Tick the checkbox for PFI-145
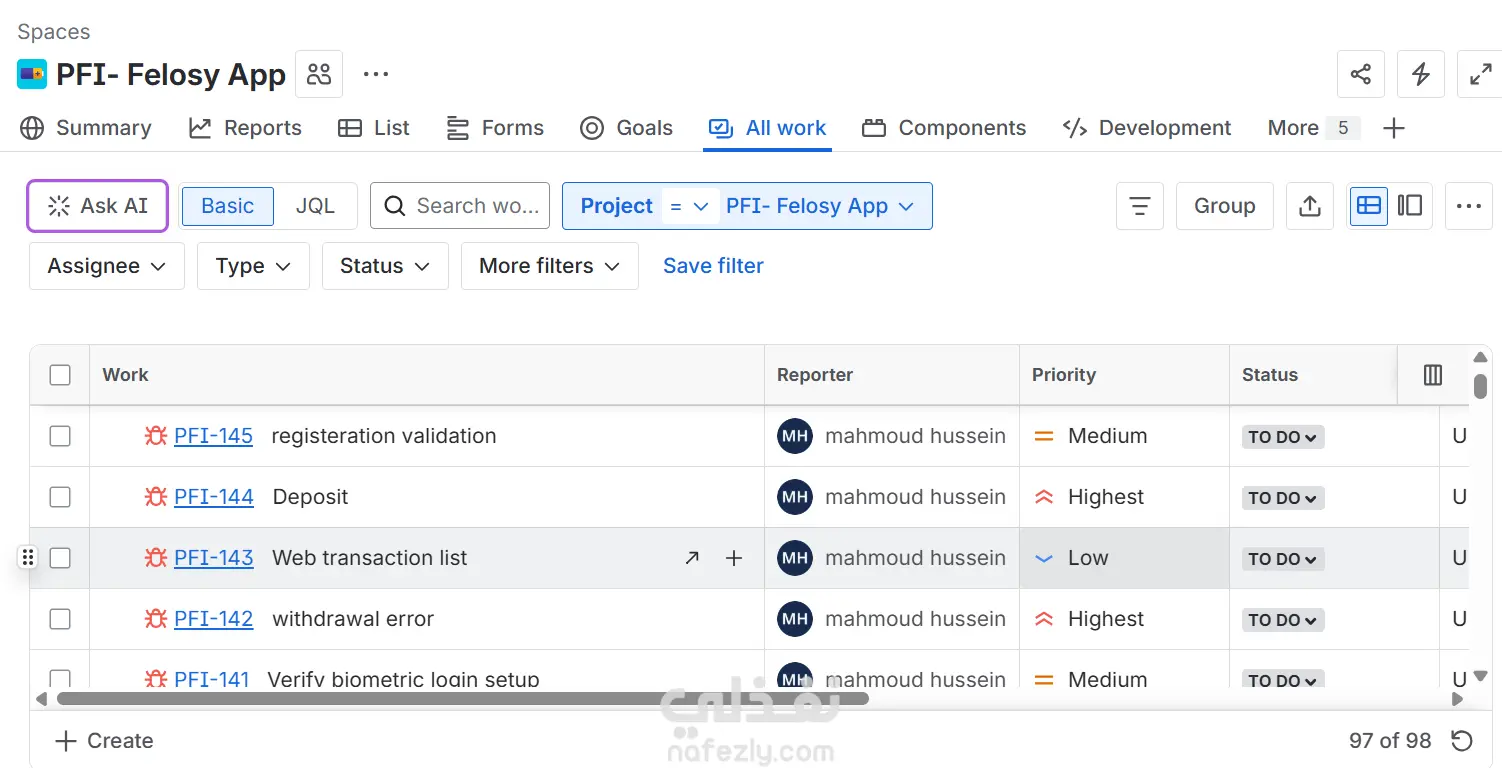 point(60,436)
